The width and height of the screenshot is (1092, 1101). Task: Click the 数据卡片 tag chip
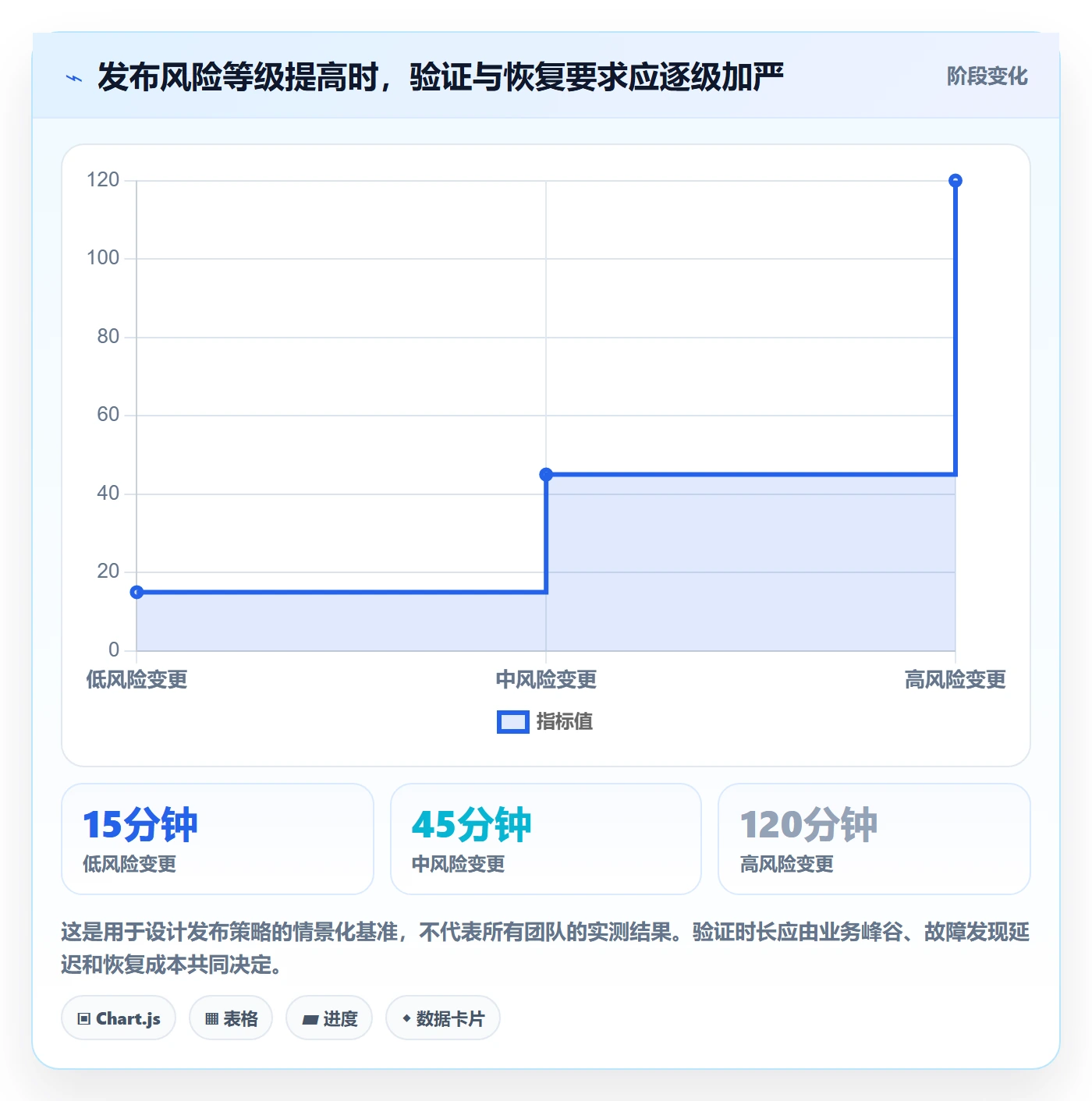pos(443,1018)
